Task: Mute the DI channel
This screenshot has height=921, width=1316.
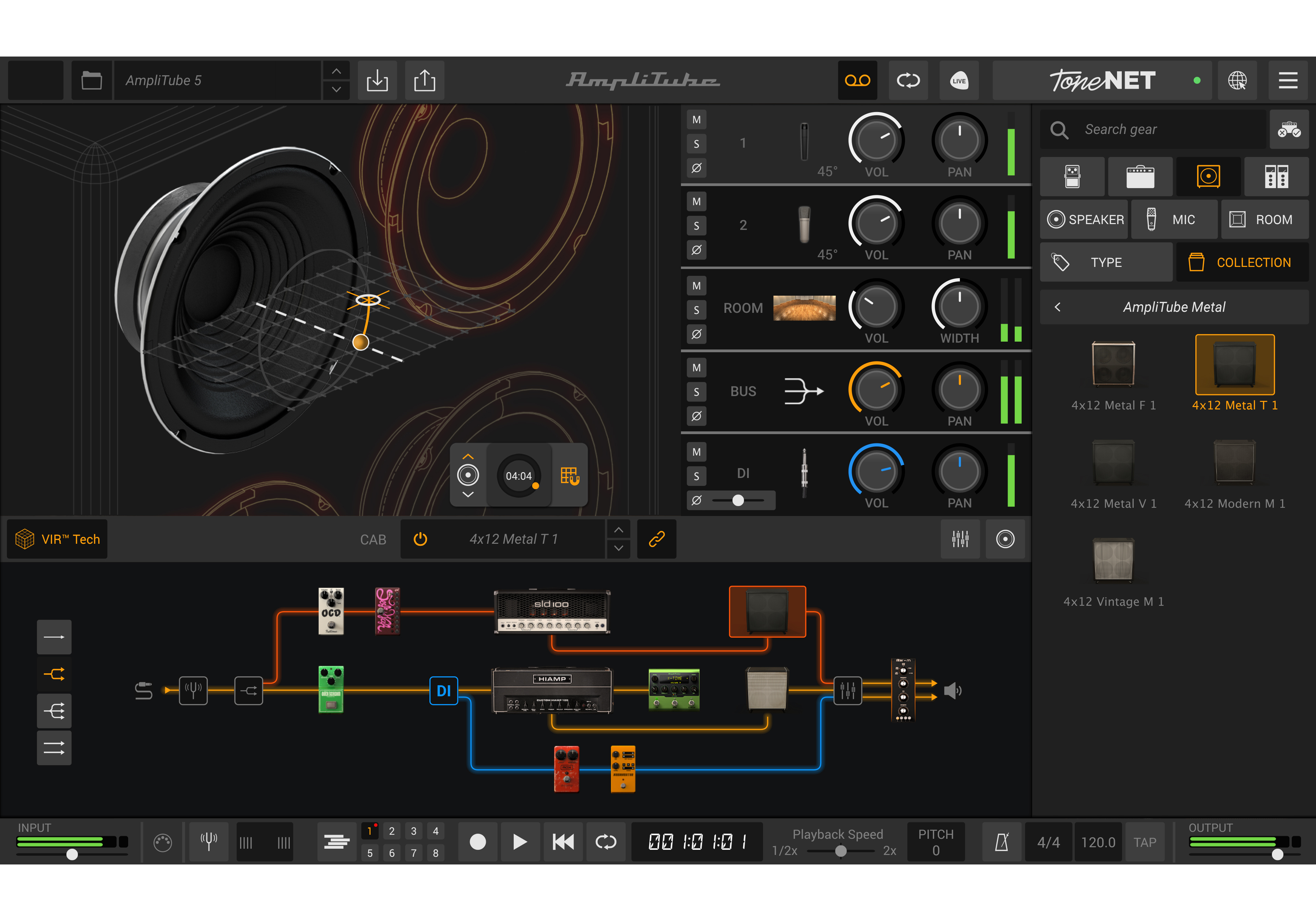Action: pyautogui.click(x=696, y=452)
